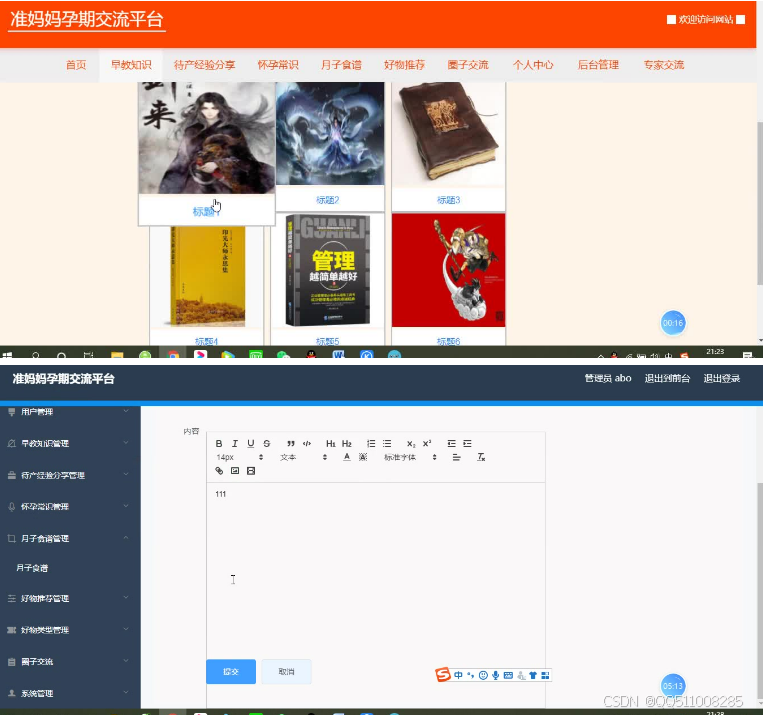Click the blue 提交 submit button
The width and height of the screenshot is (763, 715).
pyautogui.click(x=231, y=672)
